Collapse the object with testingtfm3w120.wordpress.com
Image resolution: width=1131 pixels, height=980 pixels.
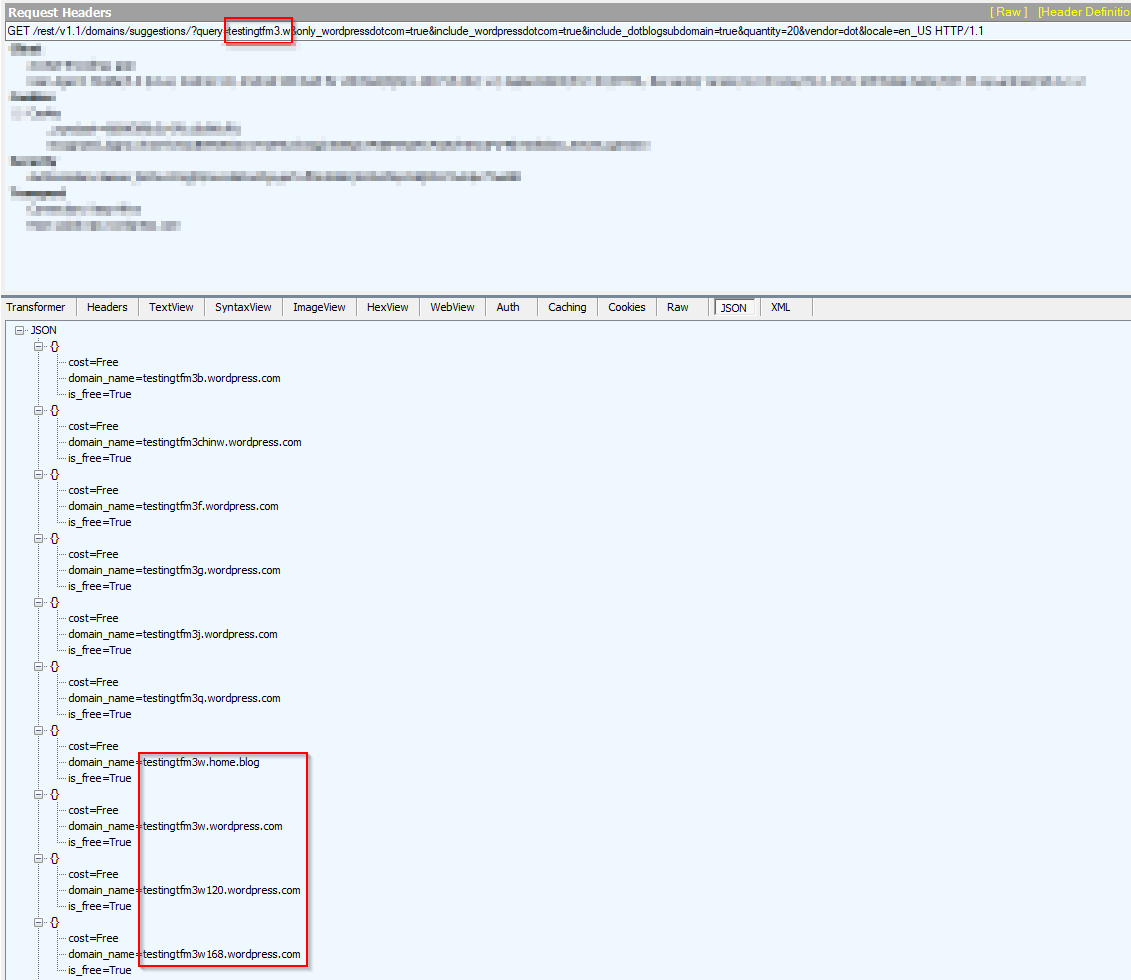39,858
